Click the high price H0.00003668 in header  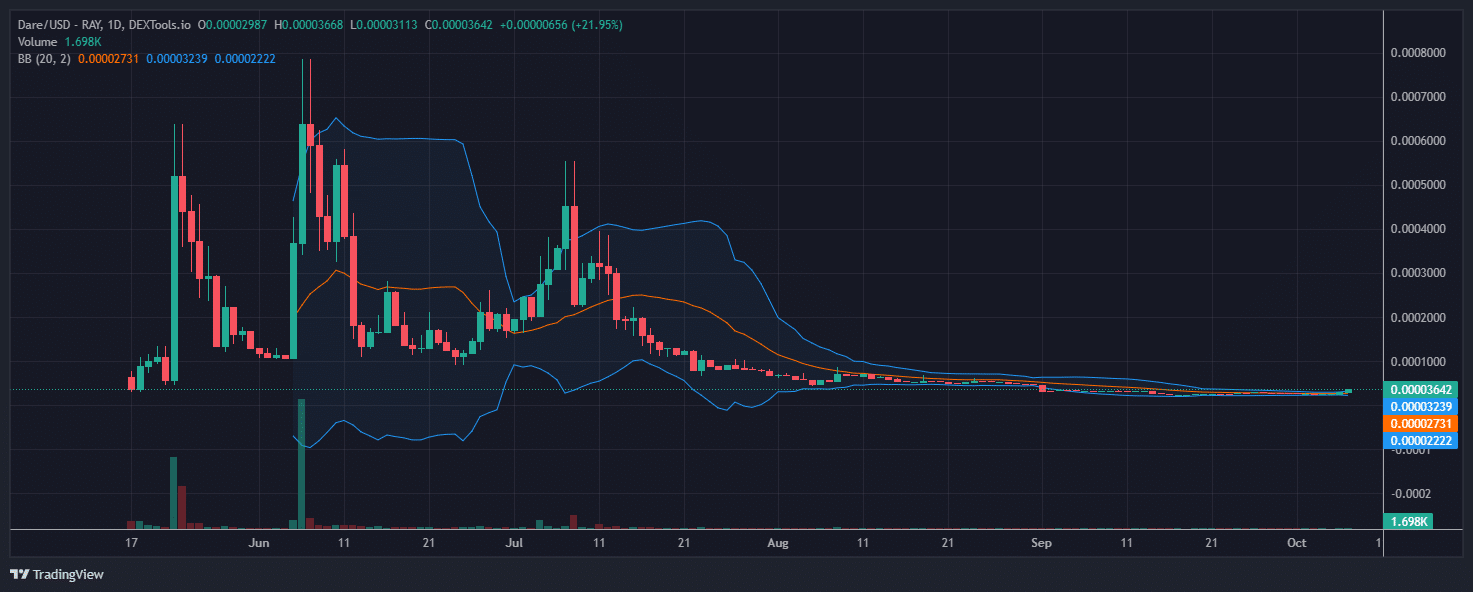[310, 24]
